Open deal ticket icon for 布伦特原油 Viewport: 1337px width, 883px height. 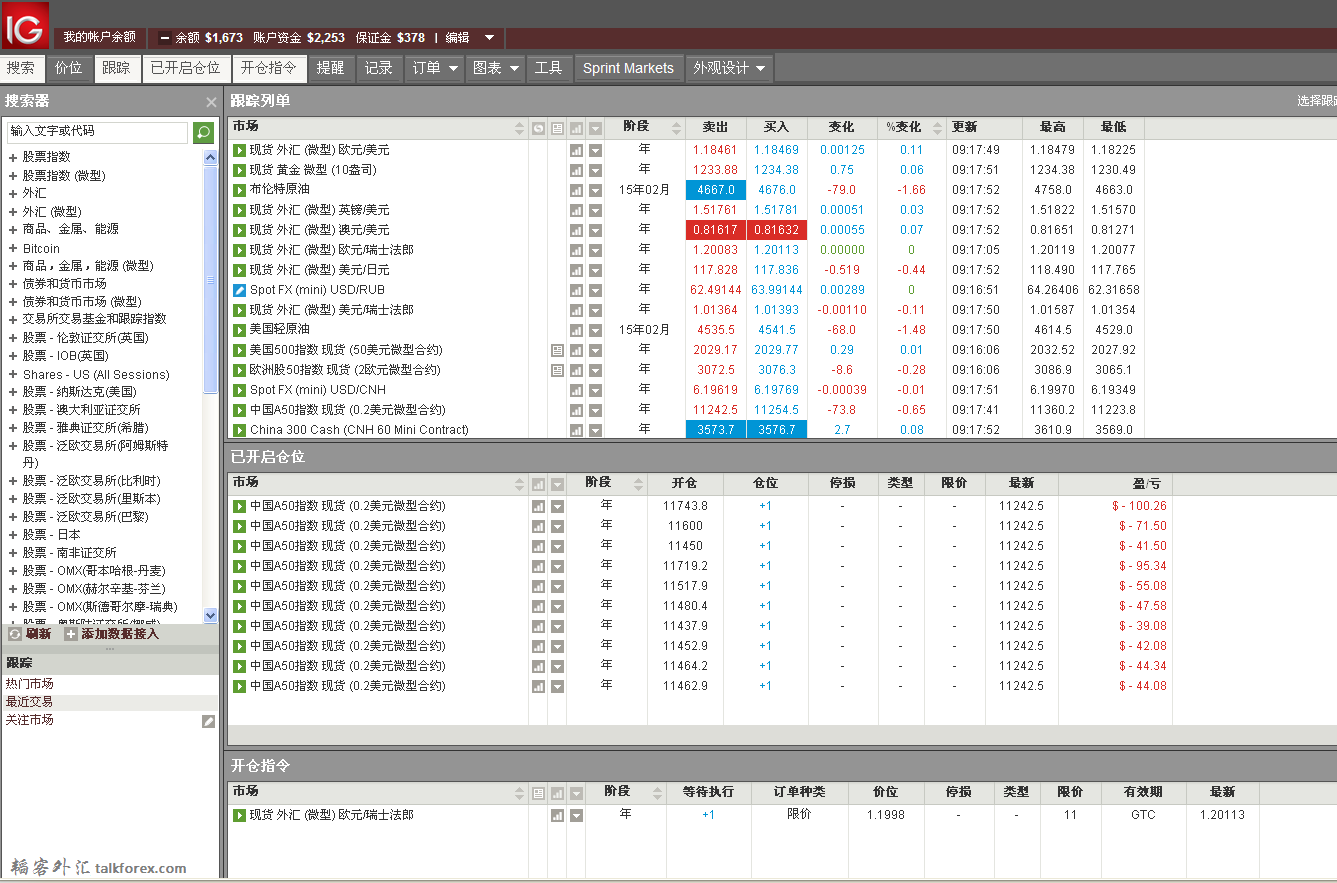239,190
